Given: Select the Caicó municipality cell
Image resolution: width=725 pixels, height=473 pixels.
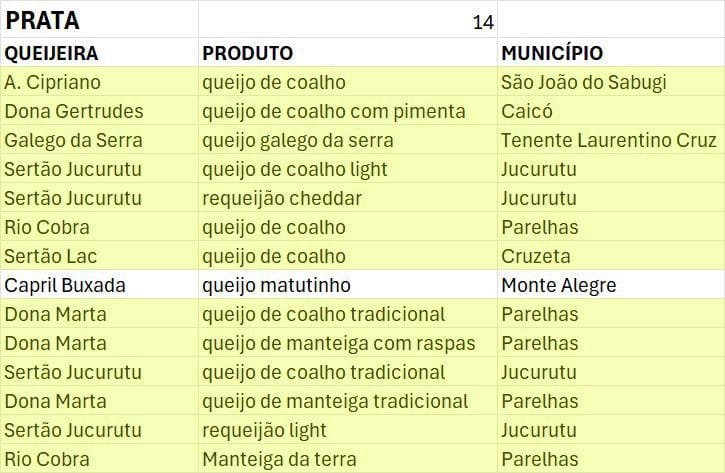Looking at the screenshot, I should (x=610, y=111).
